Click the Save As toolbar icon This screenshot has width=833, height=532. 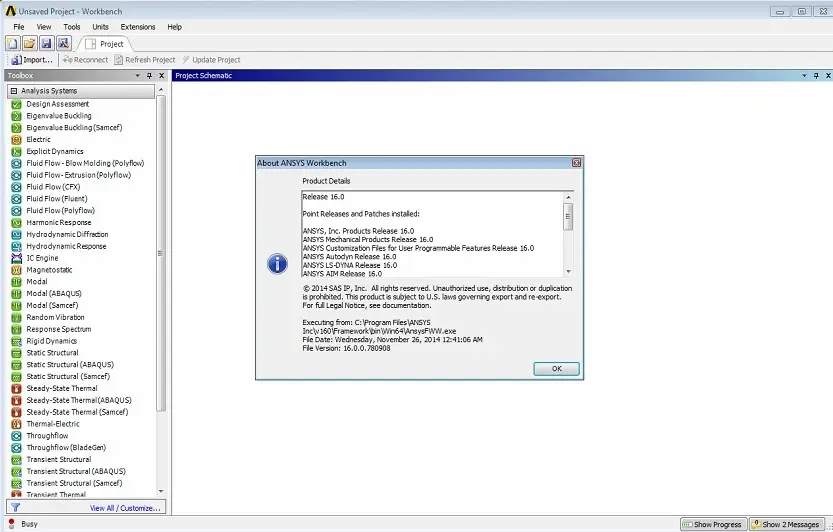(x=64, y=44)
